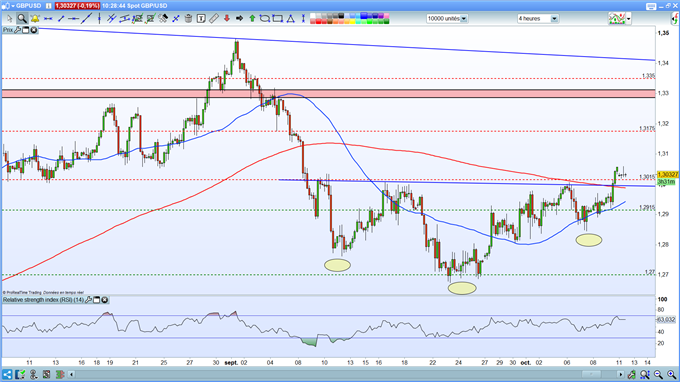Click the bottom-bar dotted grid icon
This screenshot has height=382, width=680.
click(46, 375)
